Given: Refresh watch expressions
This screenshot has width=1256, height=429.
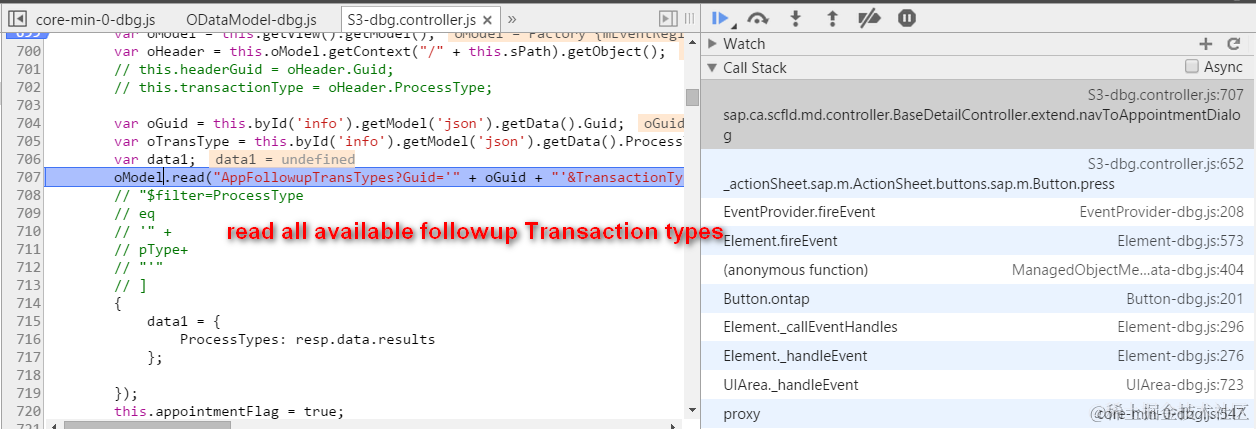Looking at the screenshot, I should point(1233,43).
